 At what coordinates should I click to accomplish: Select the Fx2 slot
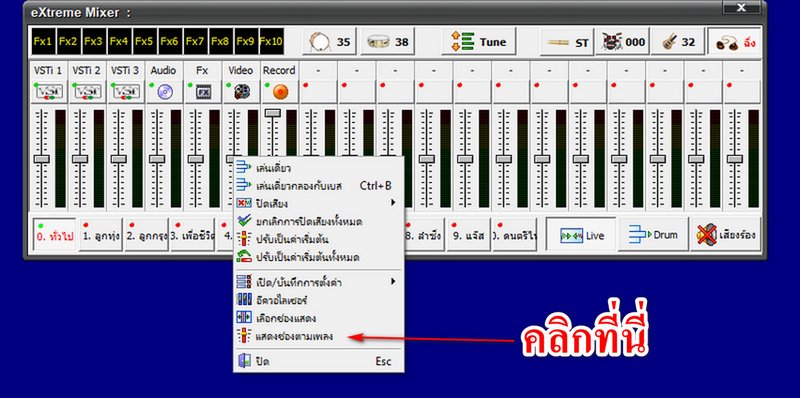click(x=68, y=42)
